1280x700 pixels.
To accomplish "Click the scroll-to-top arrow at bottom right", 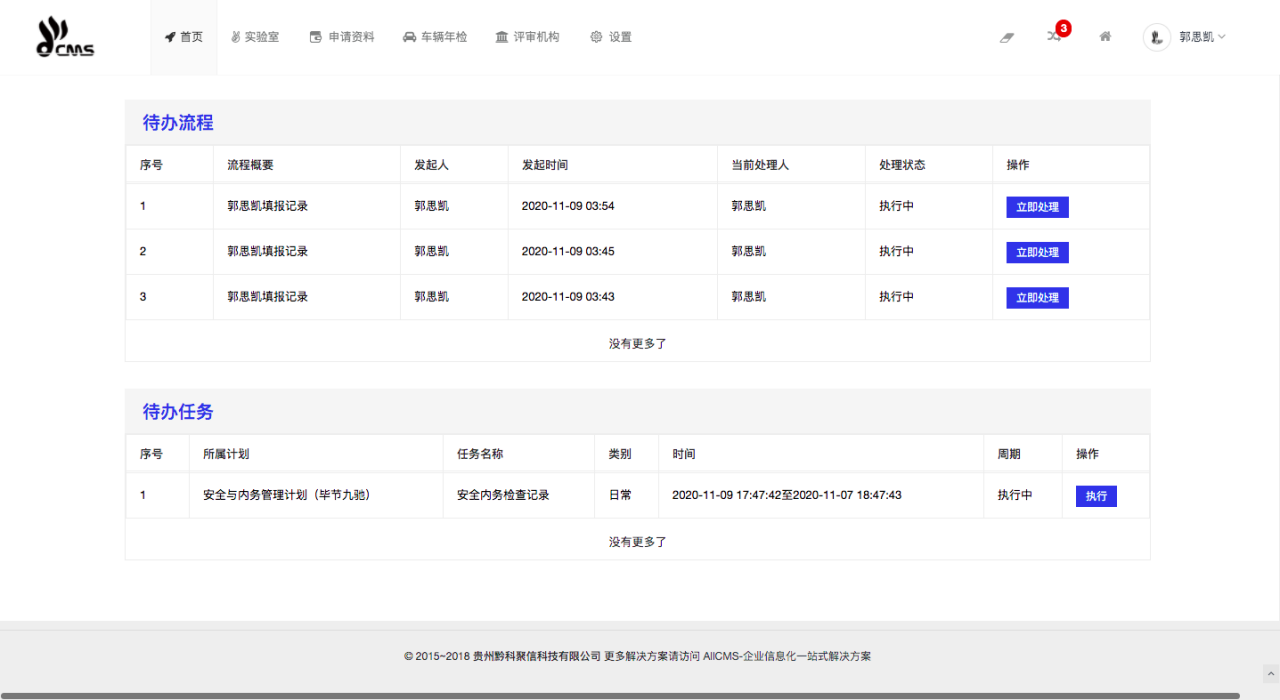I will [x=1270, y=673].
